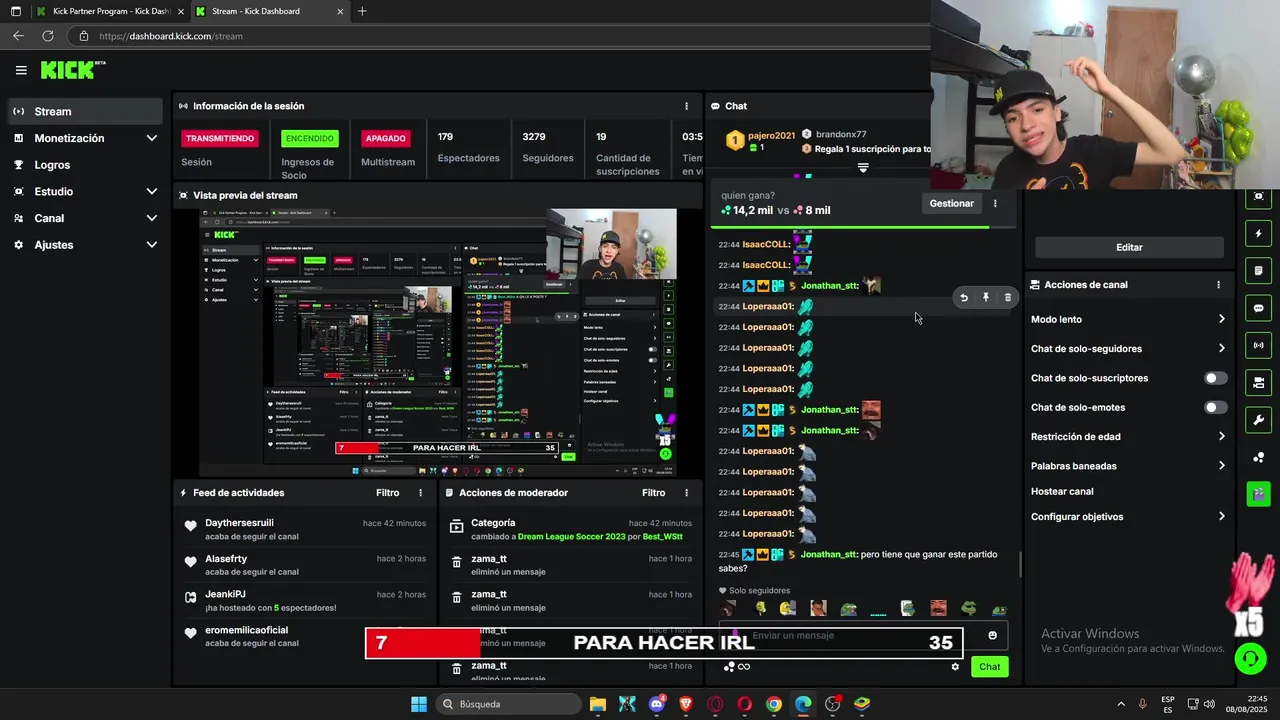Click the green Chat send button

(989, 667)
